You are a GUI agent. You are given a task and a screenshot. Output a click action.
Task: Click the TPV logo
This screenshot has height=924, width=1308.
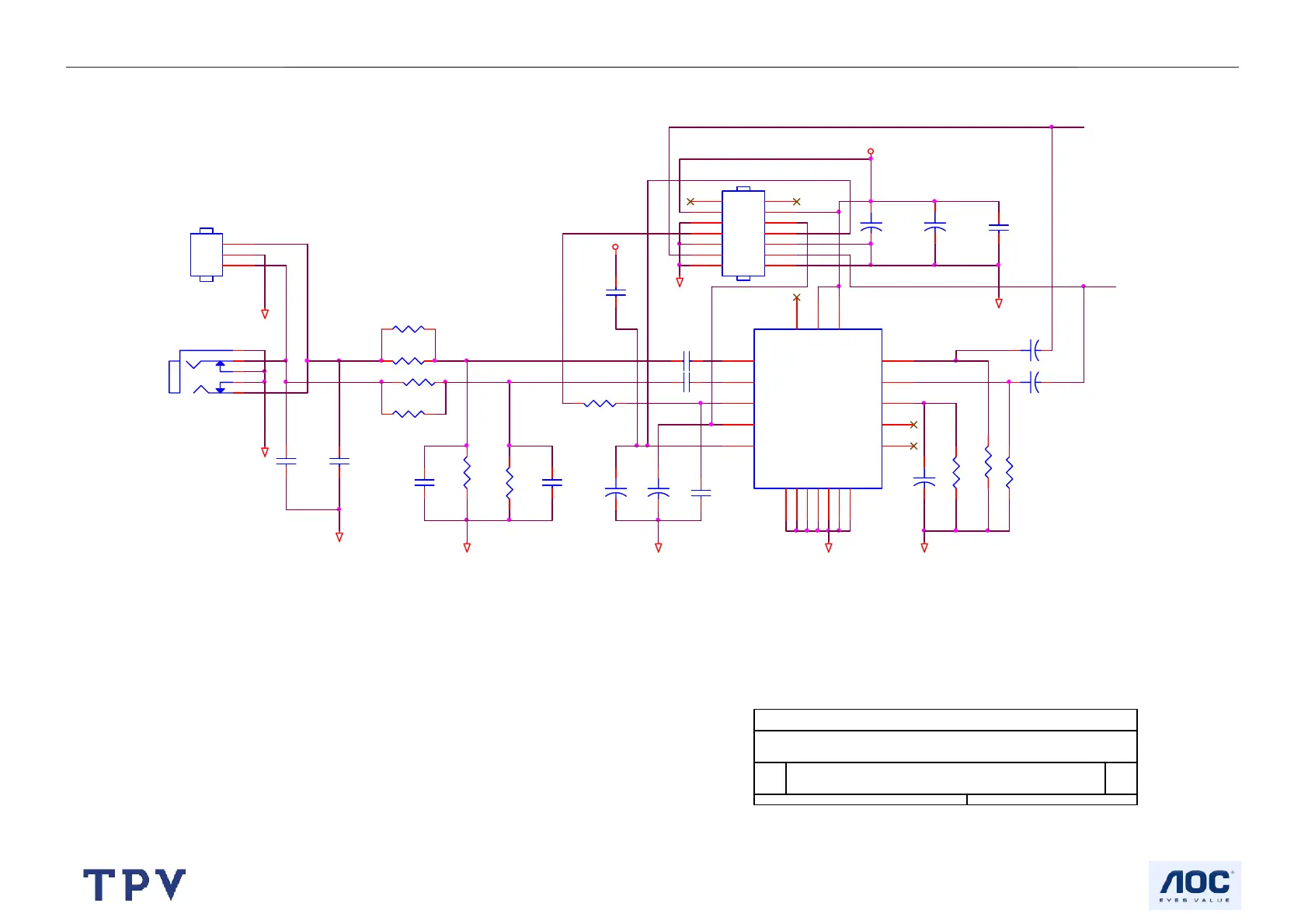pyautogui.click(x=134, y=884)
